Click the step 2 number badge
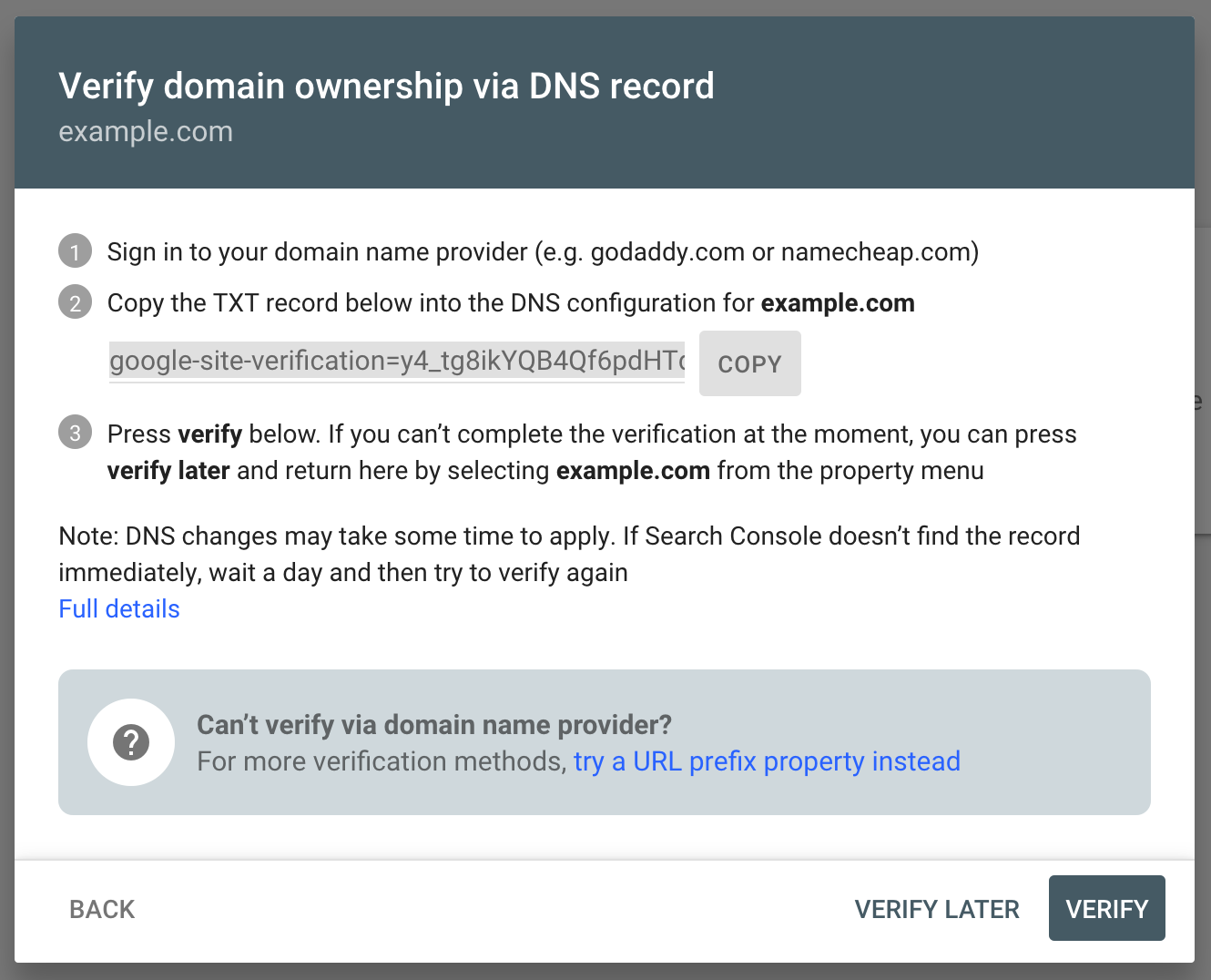Viewport: 1211px width, 980px height. click(75, 302)
